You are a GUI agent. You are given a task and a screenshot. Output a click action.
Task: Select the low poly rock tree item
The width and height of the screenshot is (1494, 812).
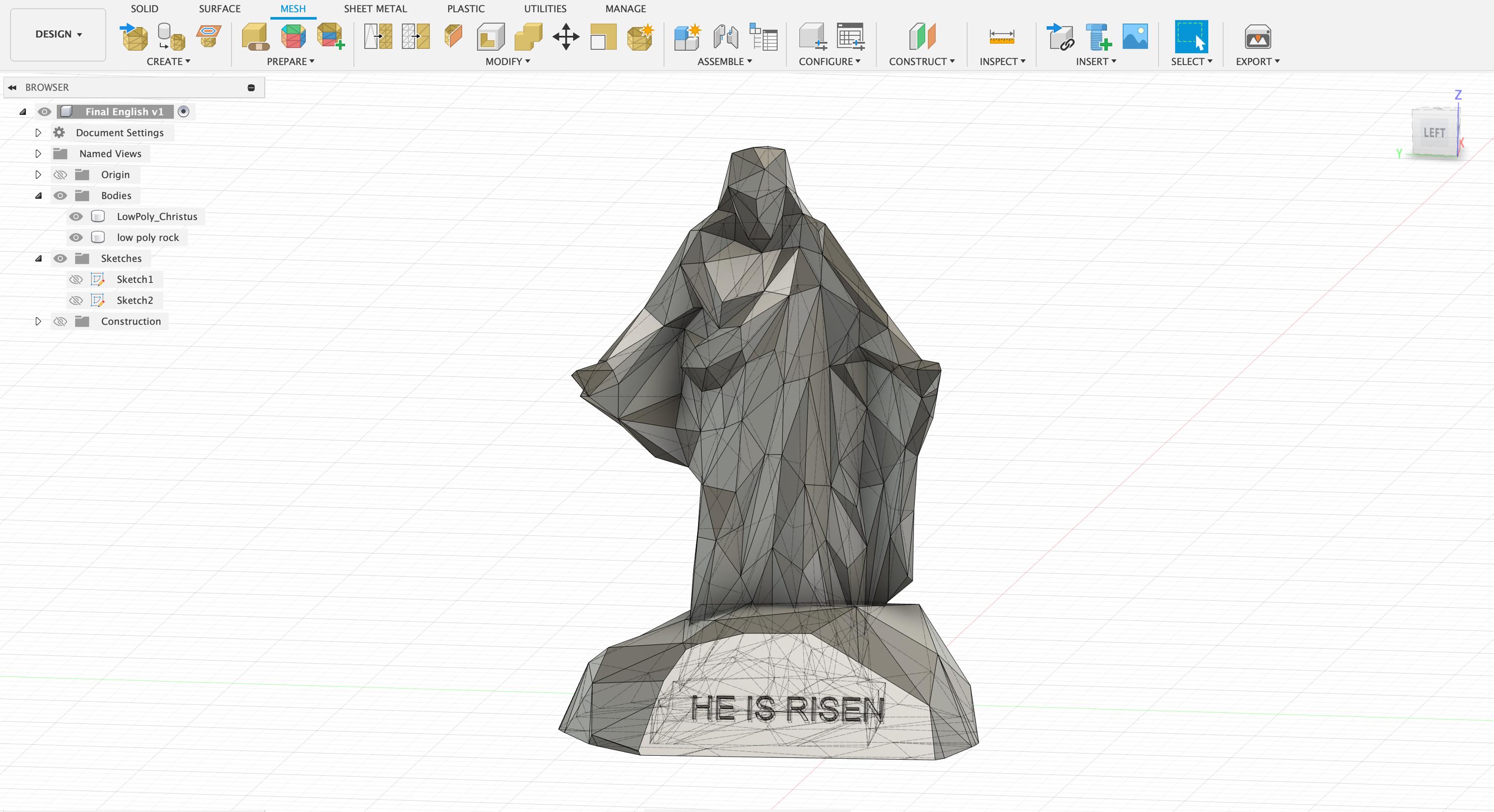[x=148, y=237]
